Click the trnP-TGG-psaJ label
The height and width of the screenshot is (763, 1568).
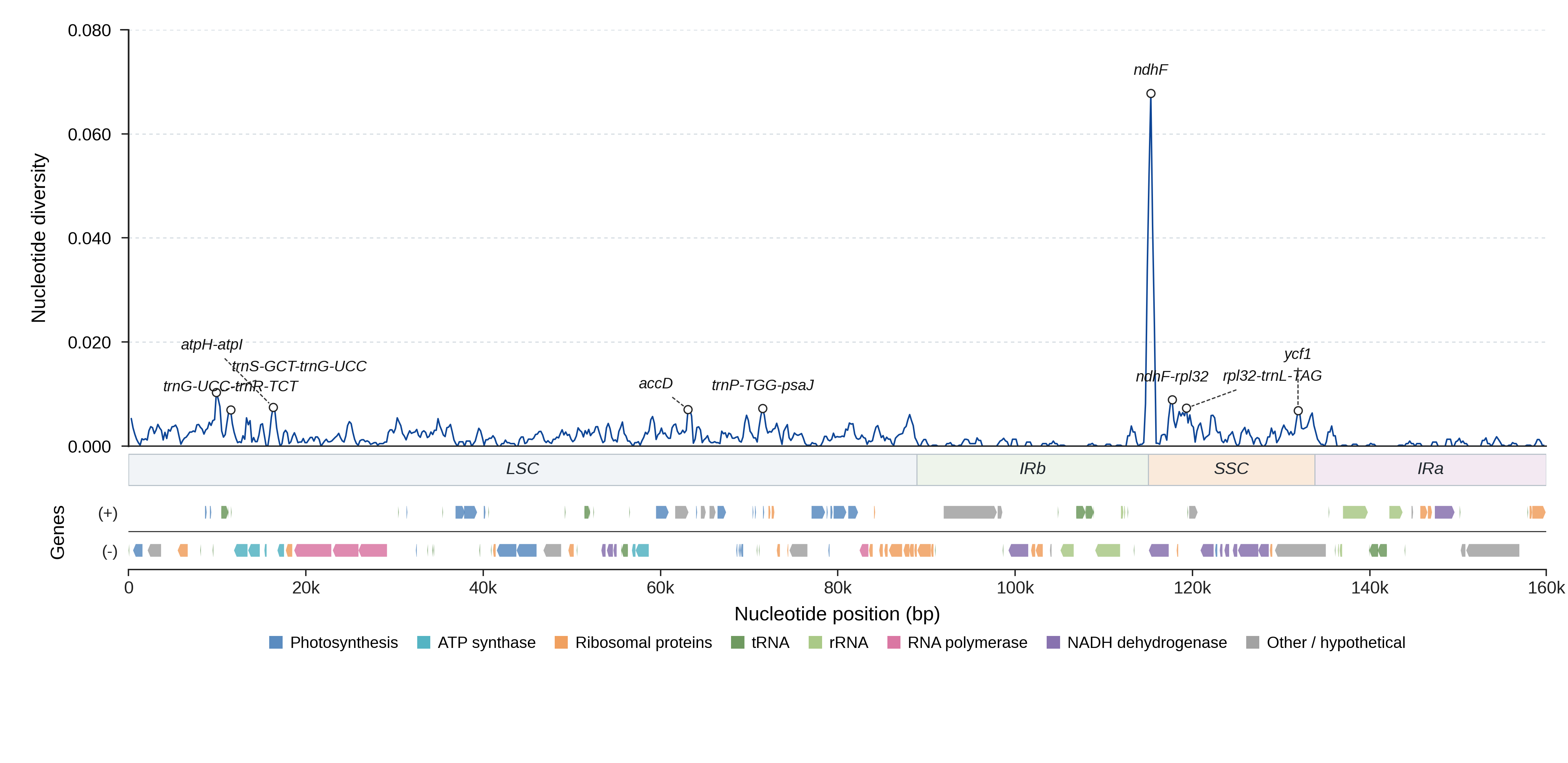tap(763, 385)
